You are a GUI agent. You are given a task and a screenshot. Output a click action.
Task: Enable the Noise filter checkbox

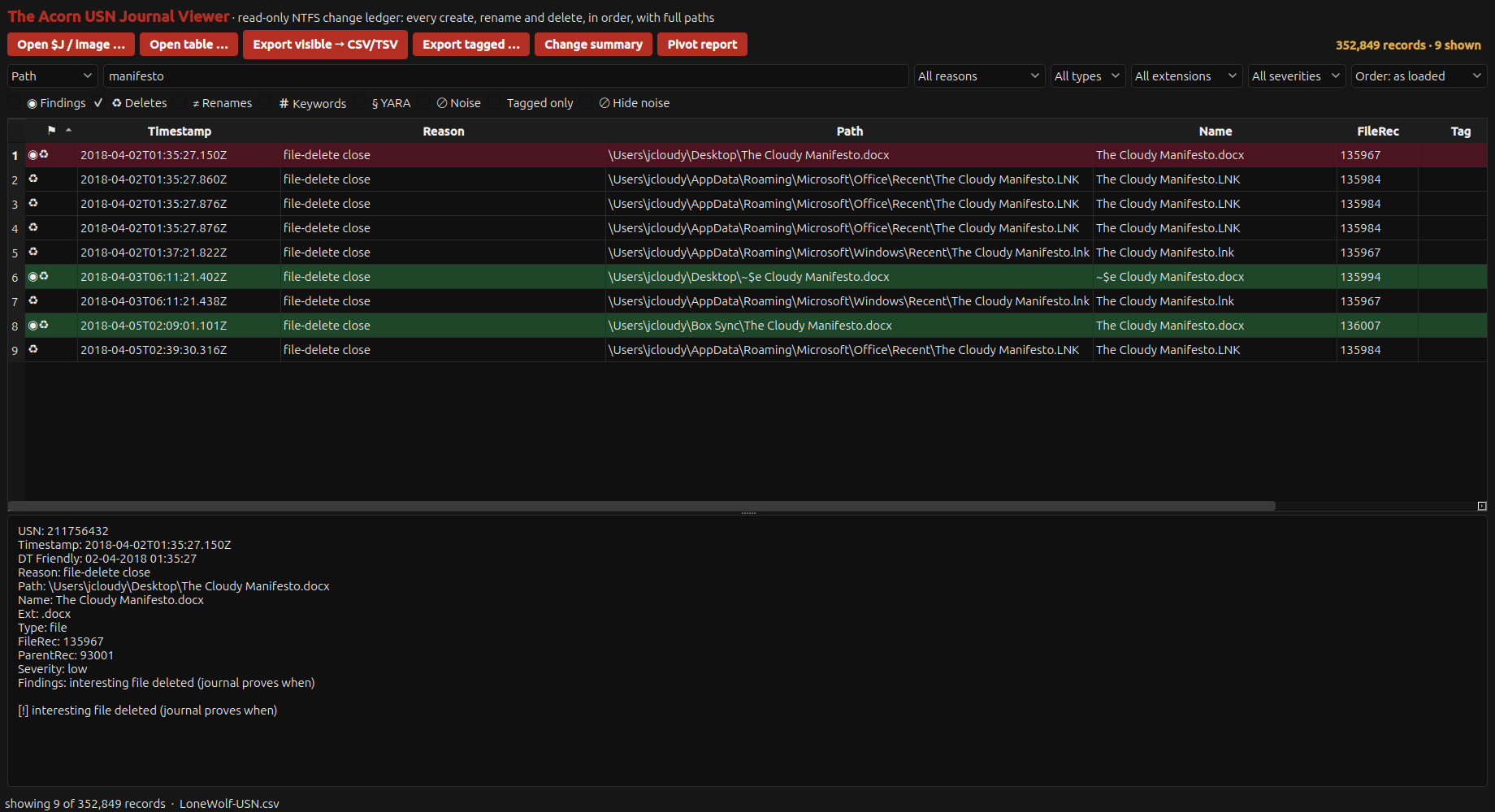(424, 103)
